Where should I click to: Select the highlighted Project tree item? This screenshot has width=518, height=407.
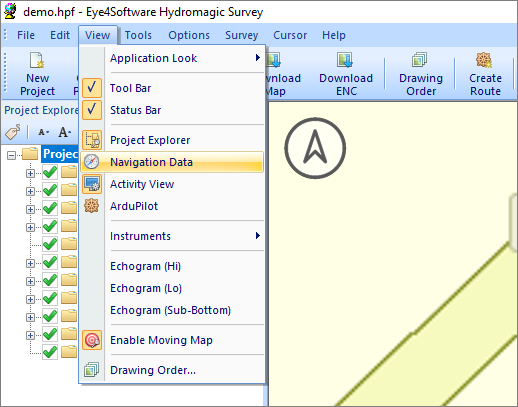click(60, 154)
